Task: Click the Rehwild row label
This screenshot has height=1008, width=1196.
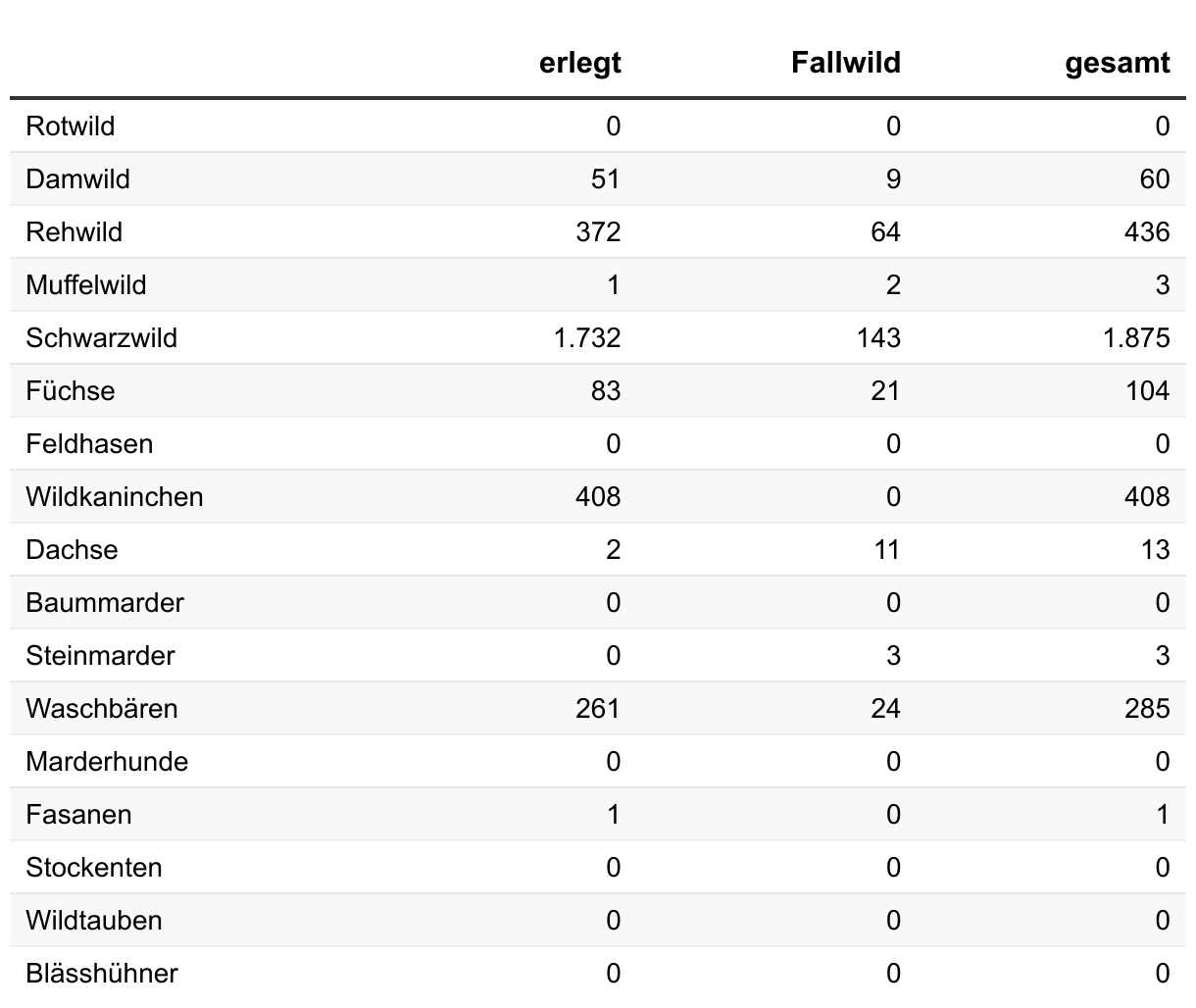Action: coord(74,232)
